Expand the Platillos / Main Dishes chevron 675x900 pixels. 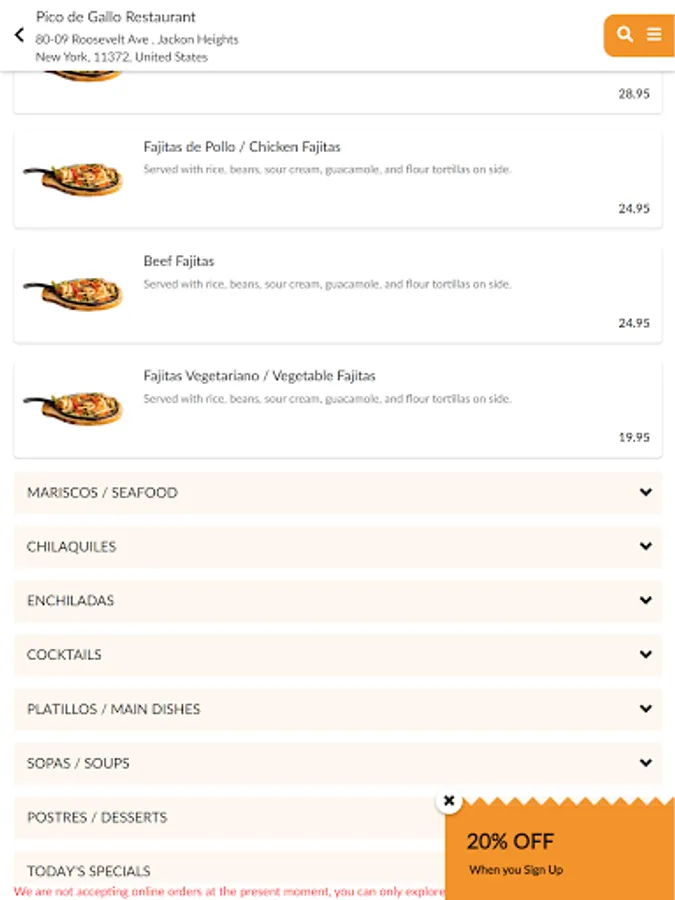(646, 709)
